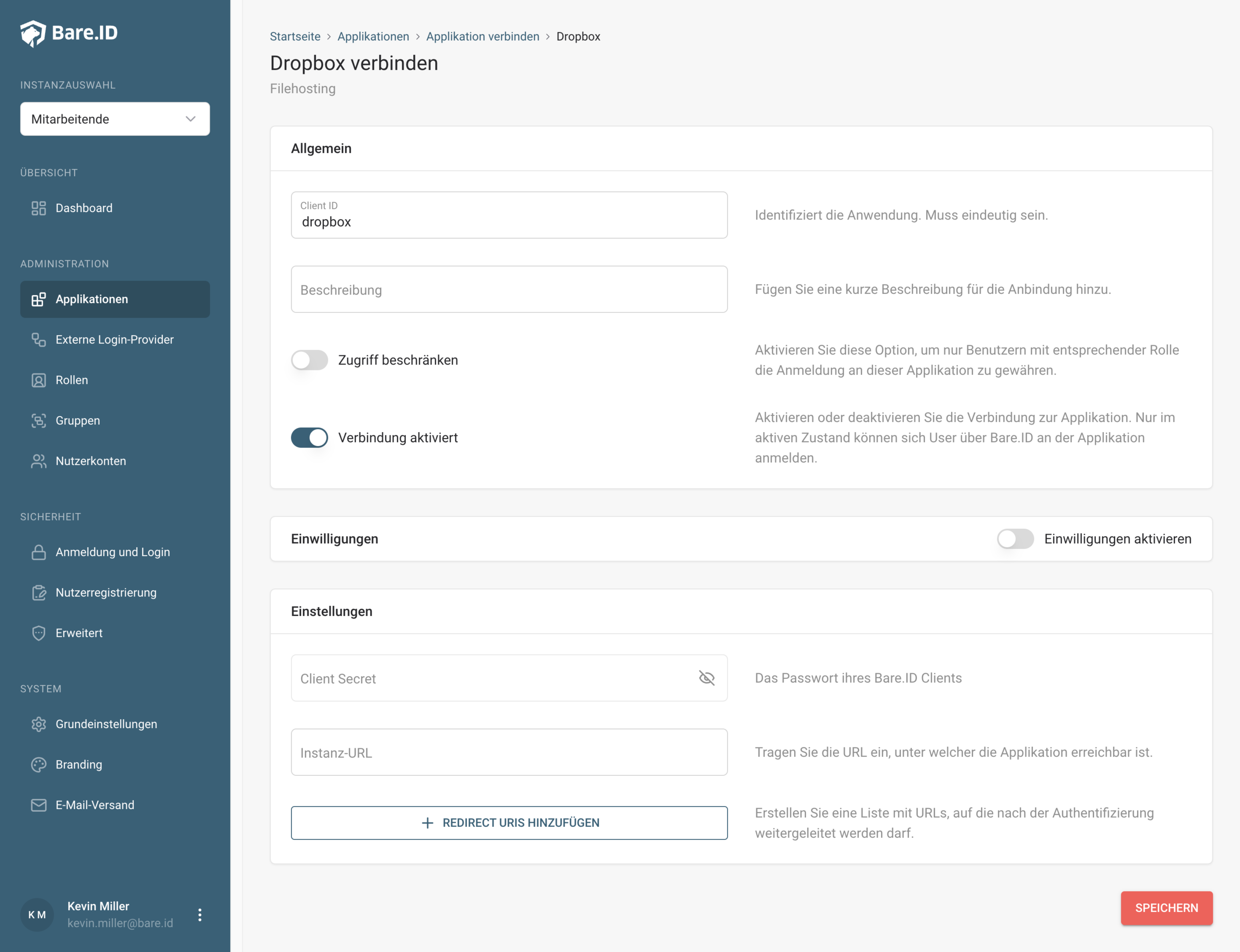Screen dimensions: 1240x952
Task: Click the E-Mail-Versand envelope icon
Action: pos(39,805)
